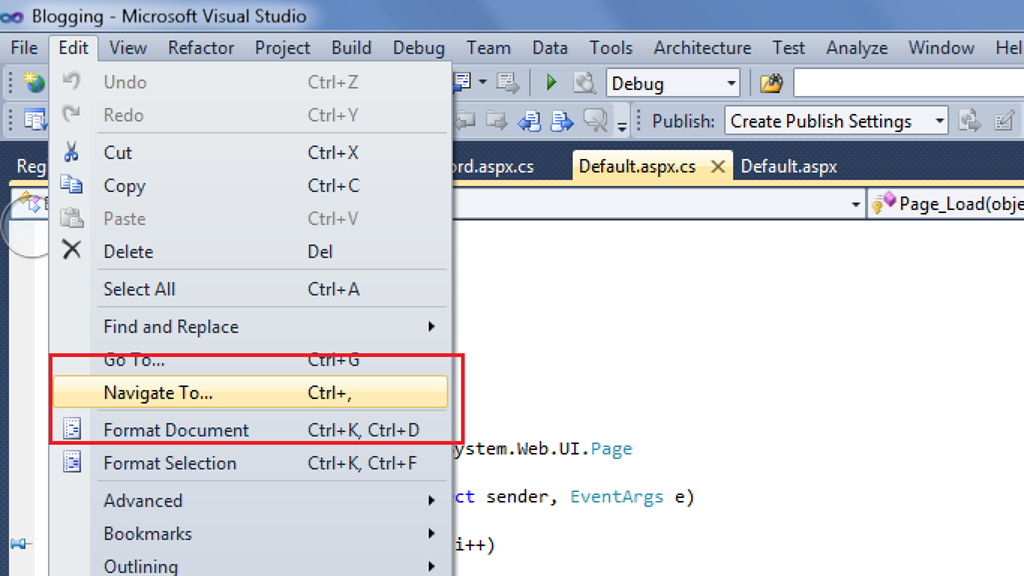The image size is (1024, 576).
Task: Switch to the Default.aspx.cs tab
Action: click(x=637, y=167)
